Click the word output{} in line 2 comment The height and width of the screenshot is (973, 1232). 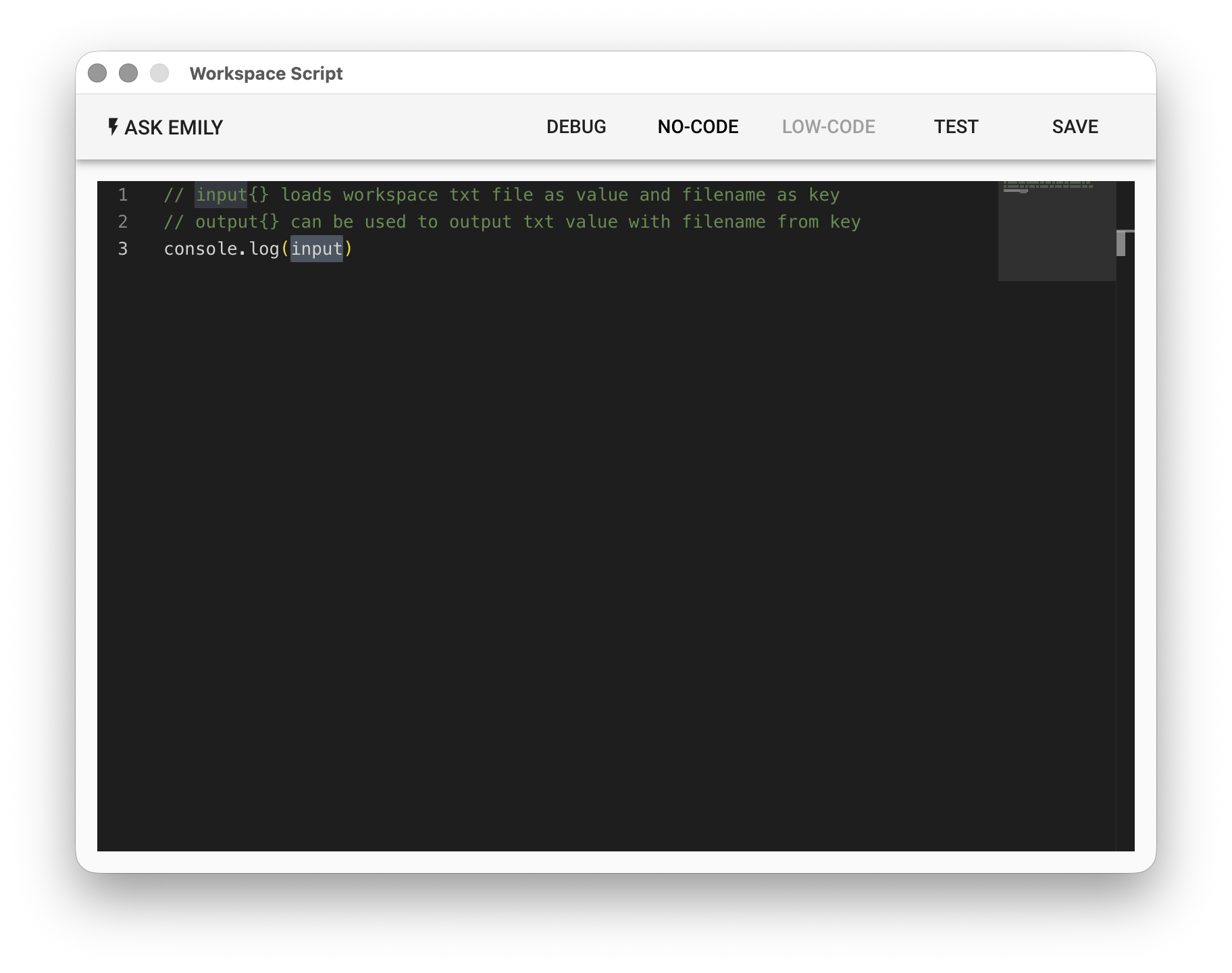[x=237, y=222]
